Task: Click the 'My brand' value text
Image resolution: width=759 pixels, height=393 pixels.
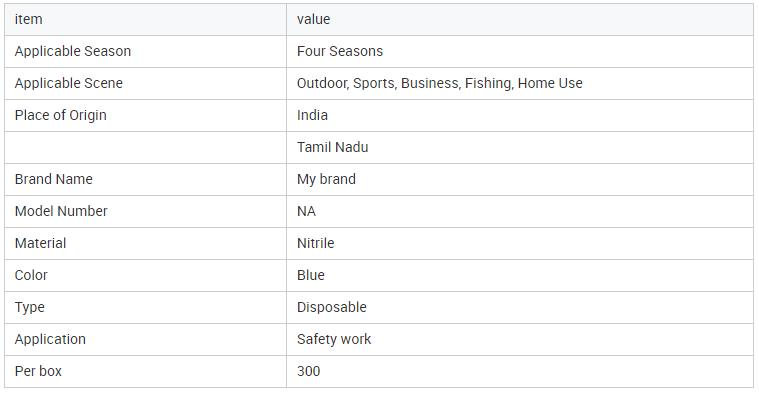Action: pos(326,179)
